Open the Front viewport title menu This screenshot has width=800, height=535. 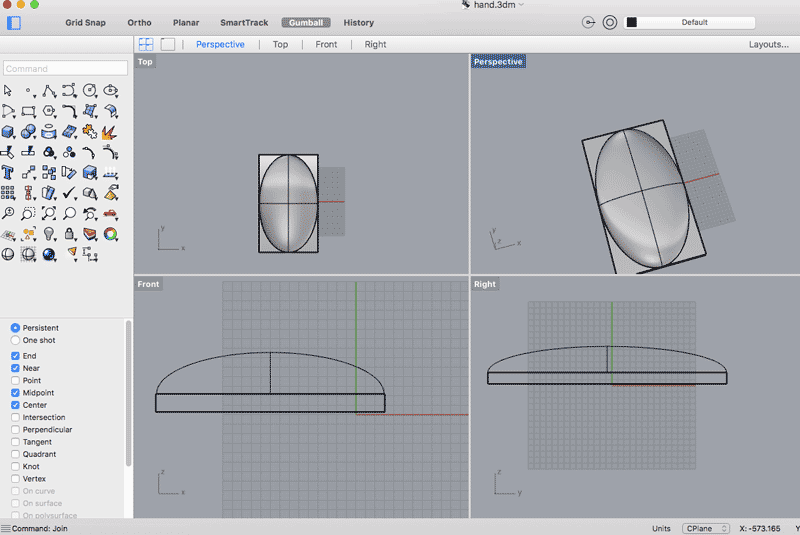click(148, 284)
